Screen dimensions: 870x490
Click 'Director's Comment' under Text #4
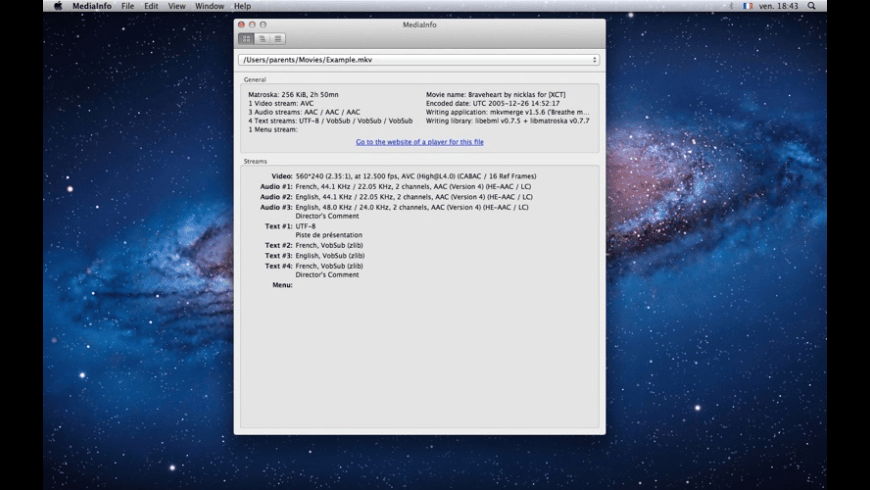tap(327, 275)
